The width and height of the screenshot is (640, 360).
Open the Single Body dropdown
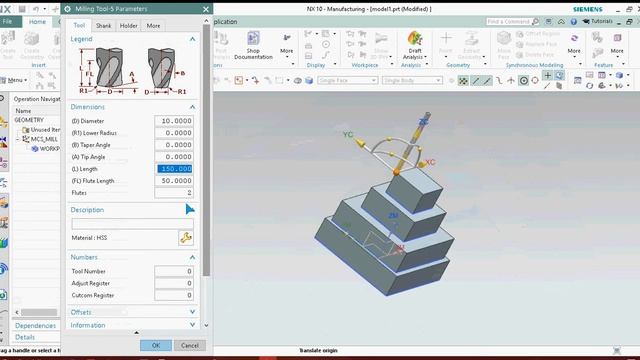(412, 81)
